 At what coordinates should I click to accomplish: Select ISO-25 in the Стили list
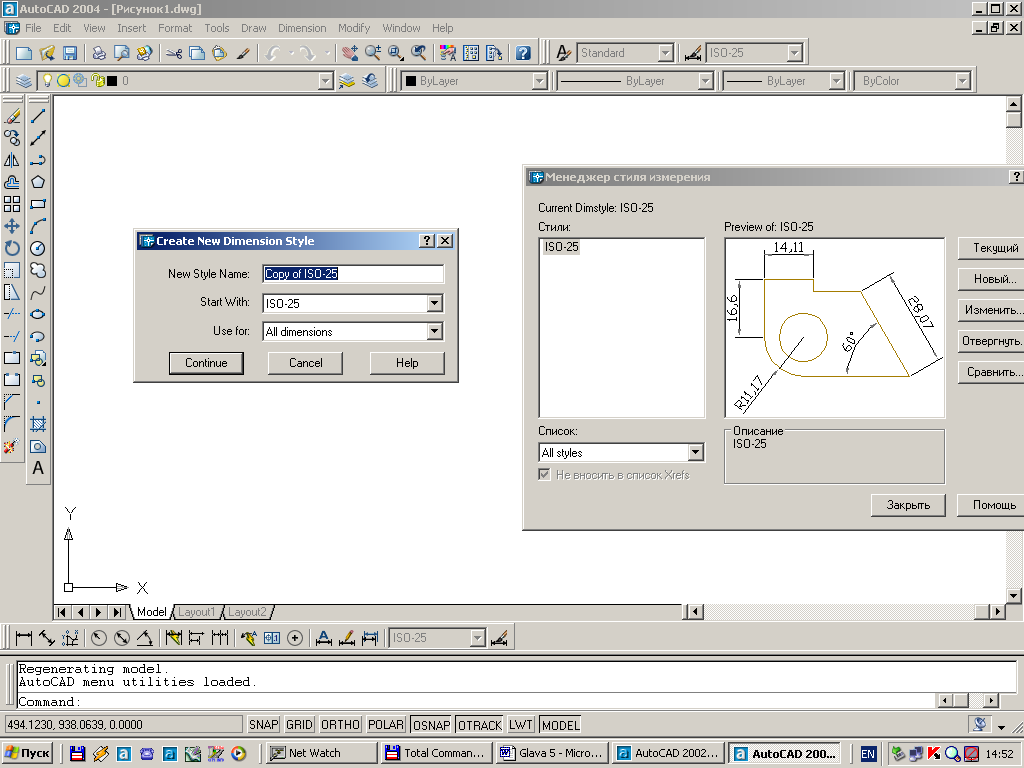pyautogui.click(x=562, y=247)
